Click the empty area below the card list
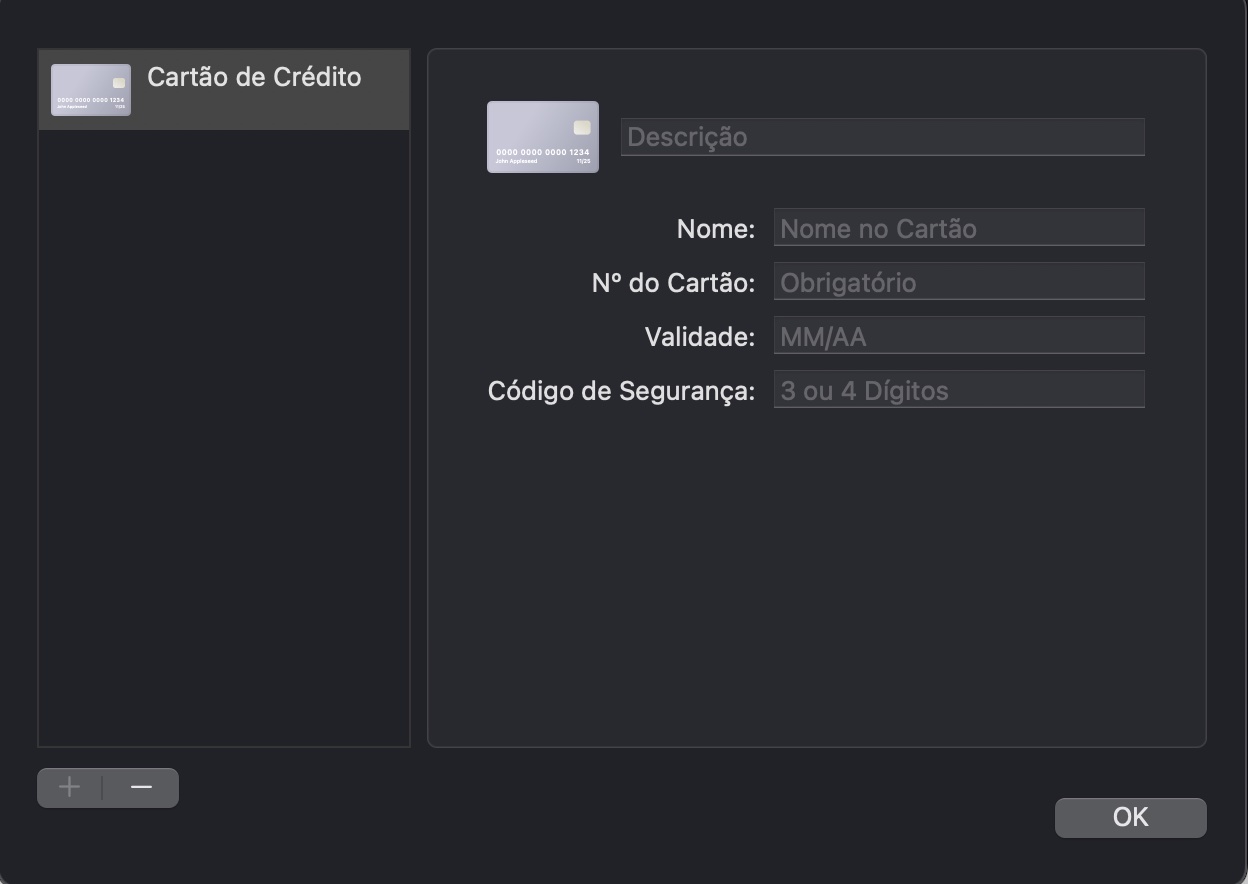Image resolution: width=1248 pixels, height=884 pixels. 223,450
